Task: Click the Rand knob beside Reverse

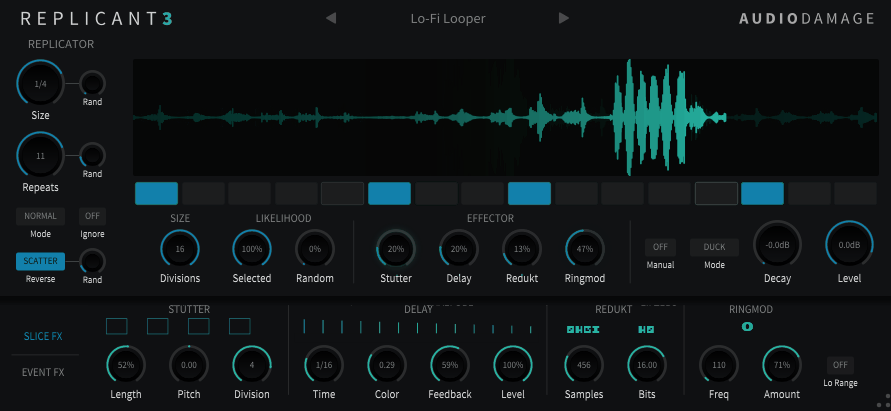Action: [x=92, y=261]
